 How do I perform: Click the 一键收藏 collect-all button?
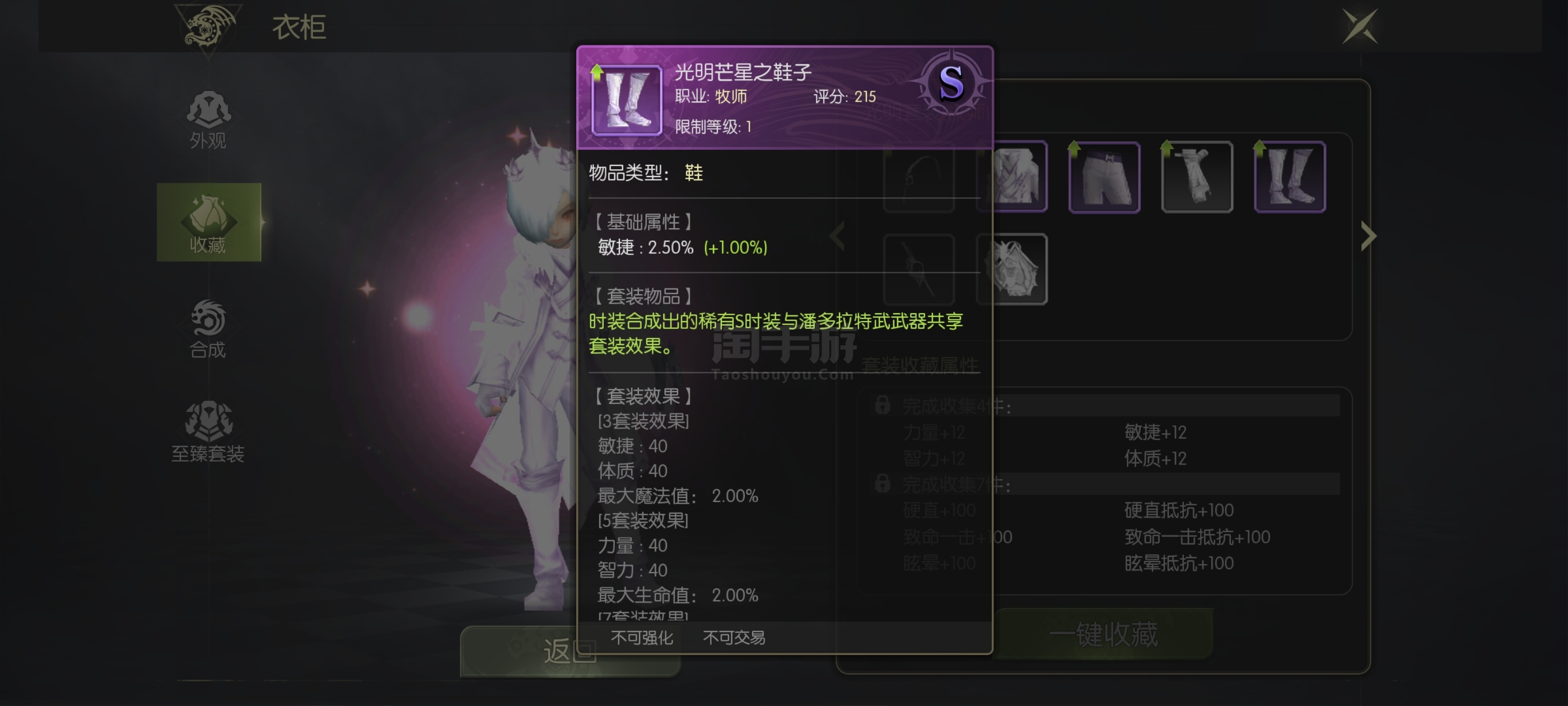[x=1103, y=634]
